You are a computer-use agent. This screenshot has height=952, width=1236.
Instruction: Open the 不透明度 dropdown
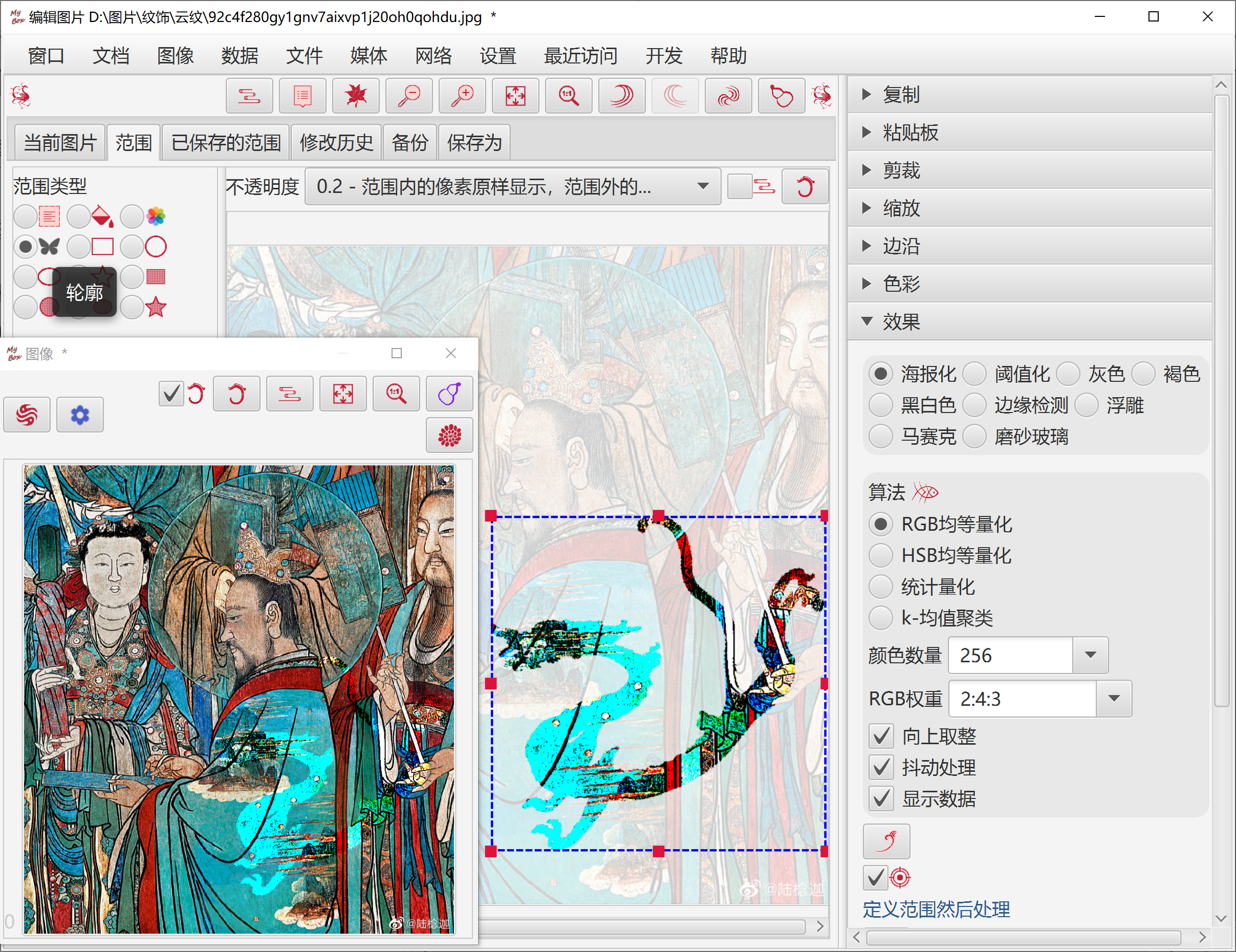(x=513, y=186)
